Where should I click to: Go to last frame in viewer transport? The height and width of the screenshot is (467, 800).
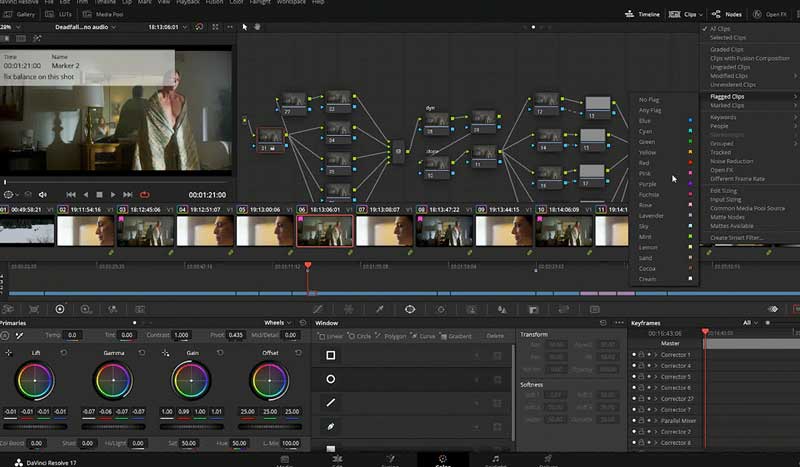(128, 194)
